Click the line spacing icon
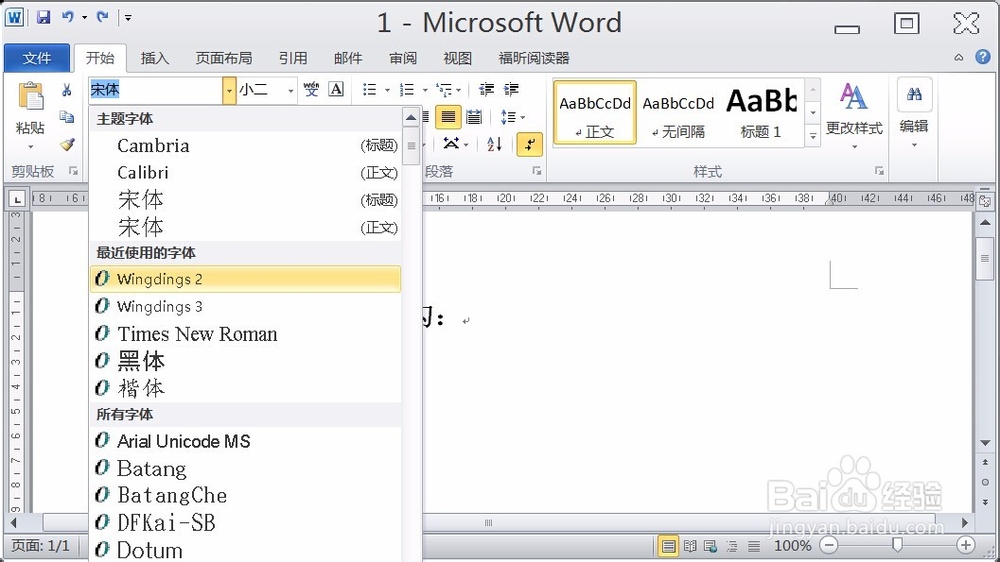Image resolution: width=1000 pixels, height=562 pixels. (x=508, y=117)
